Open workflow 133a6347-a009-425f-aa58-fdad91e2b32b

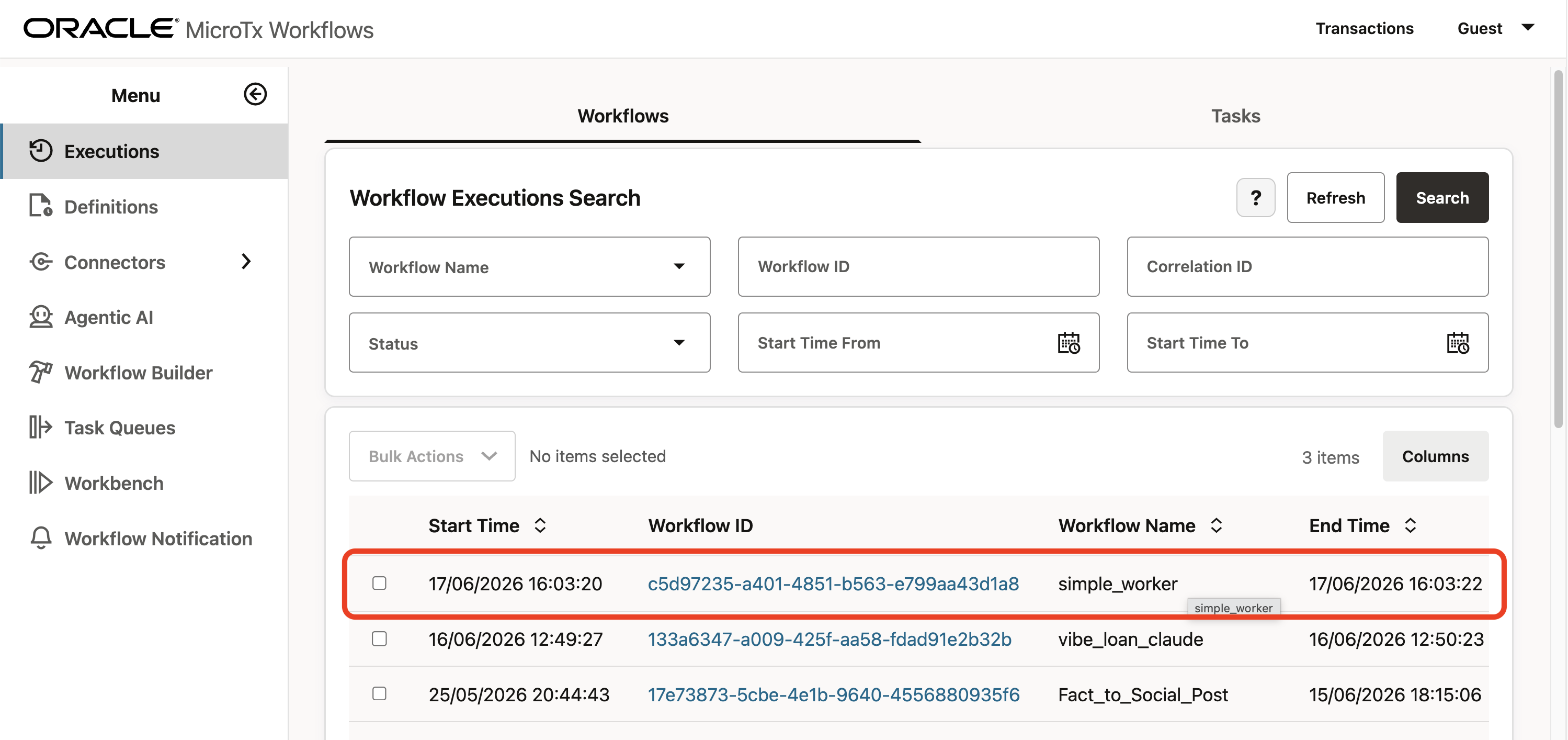(830, 639)
